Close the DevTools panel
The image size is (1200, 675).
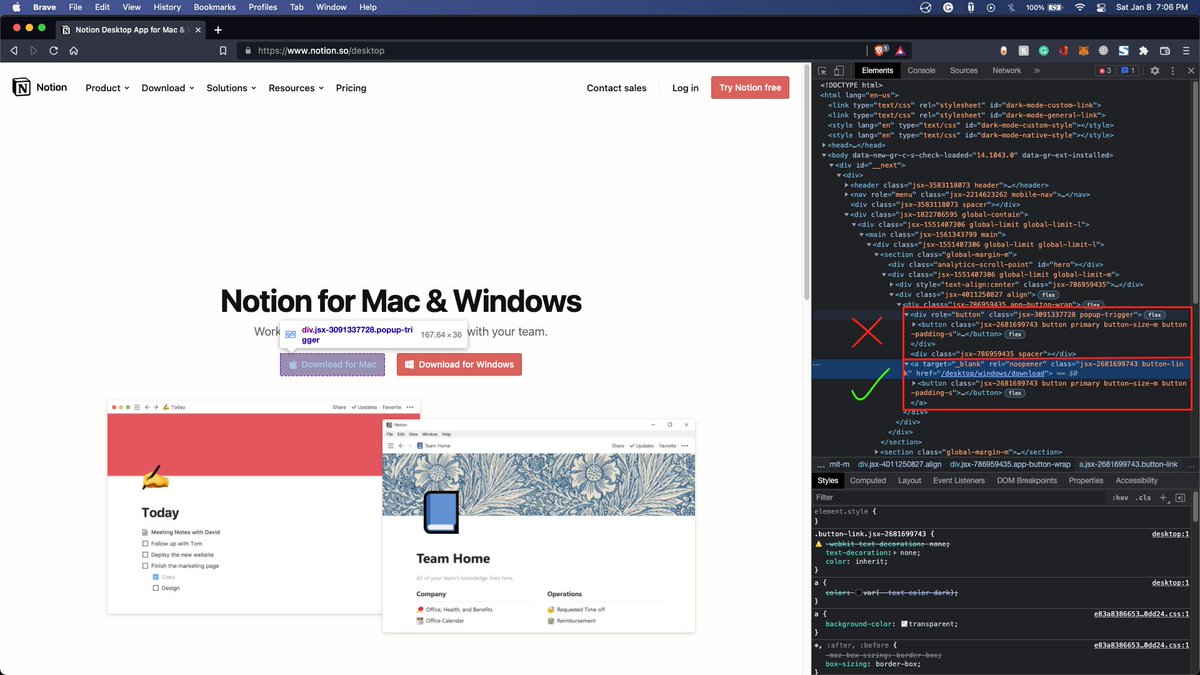click(x=1191, y=71)
